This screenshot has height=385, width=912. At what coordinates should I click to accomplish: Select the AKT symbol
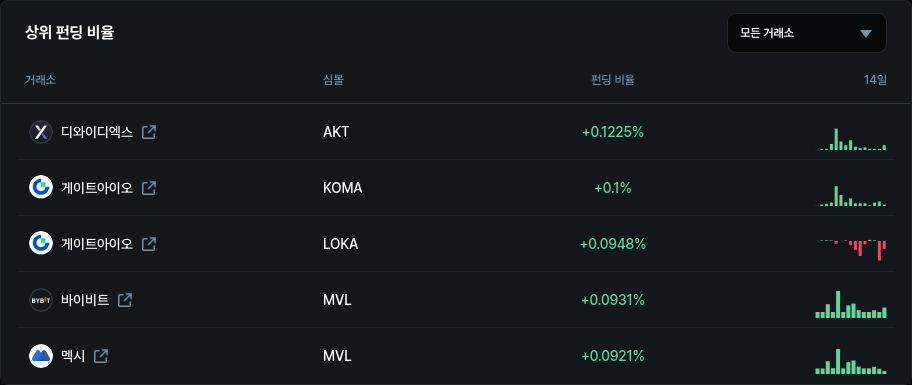coord(336,132)
